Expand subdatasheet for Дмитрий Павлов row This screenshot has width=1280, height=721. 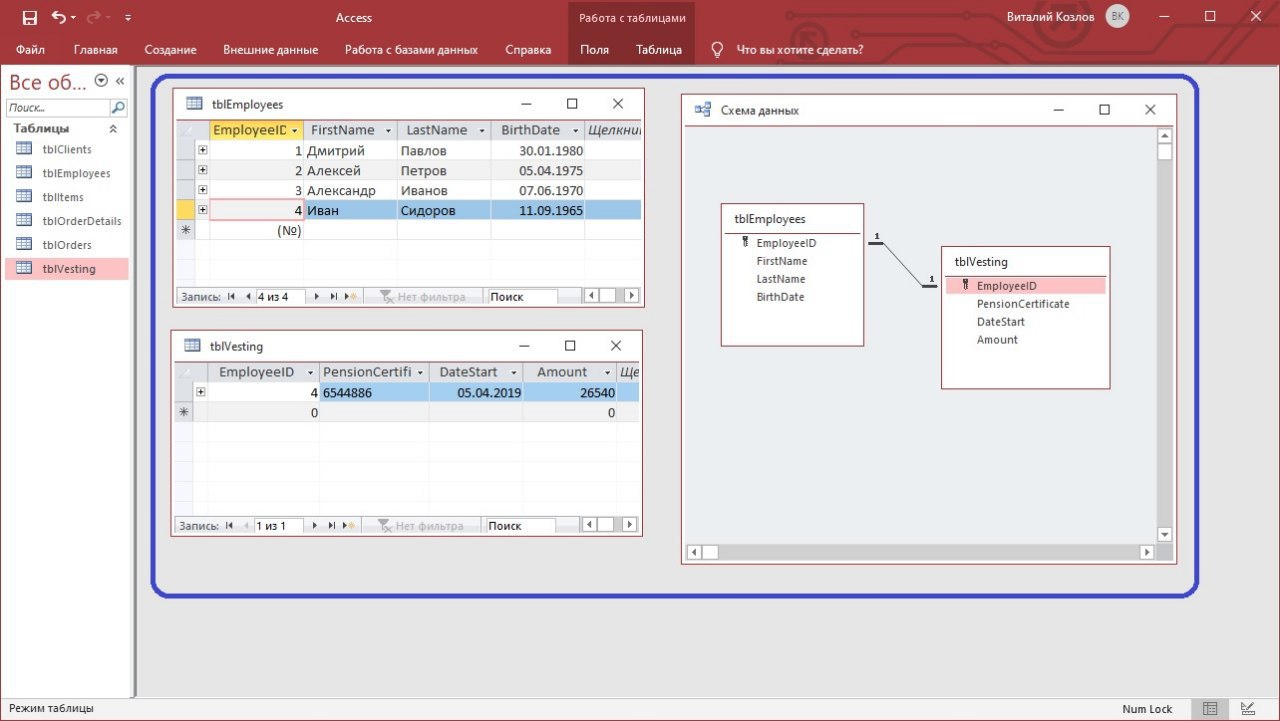pyautogui.click(x=202, y=151)
